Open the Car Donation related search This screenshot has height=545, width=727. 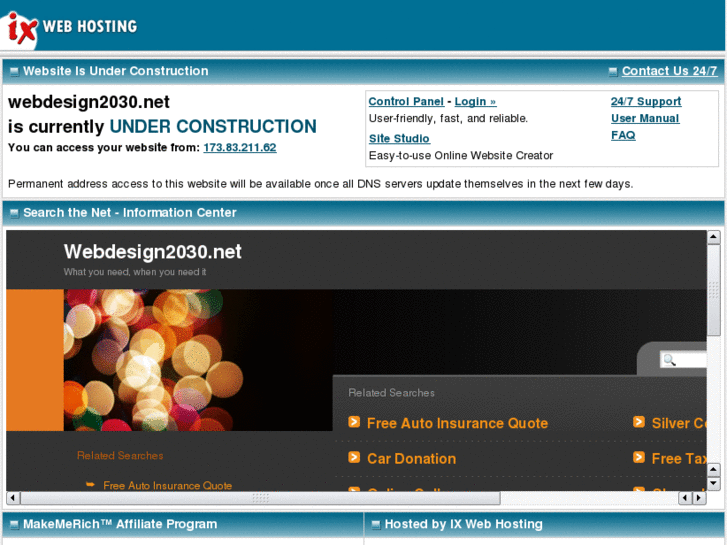click(x=411, y=459)
